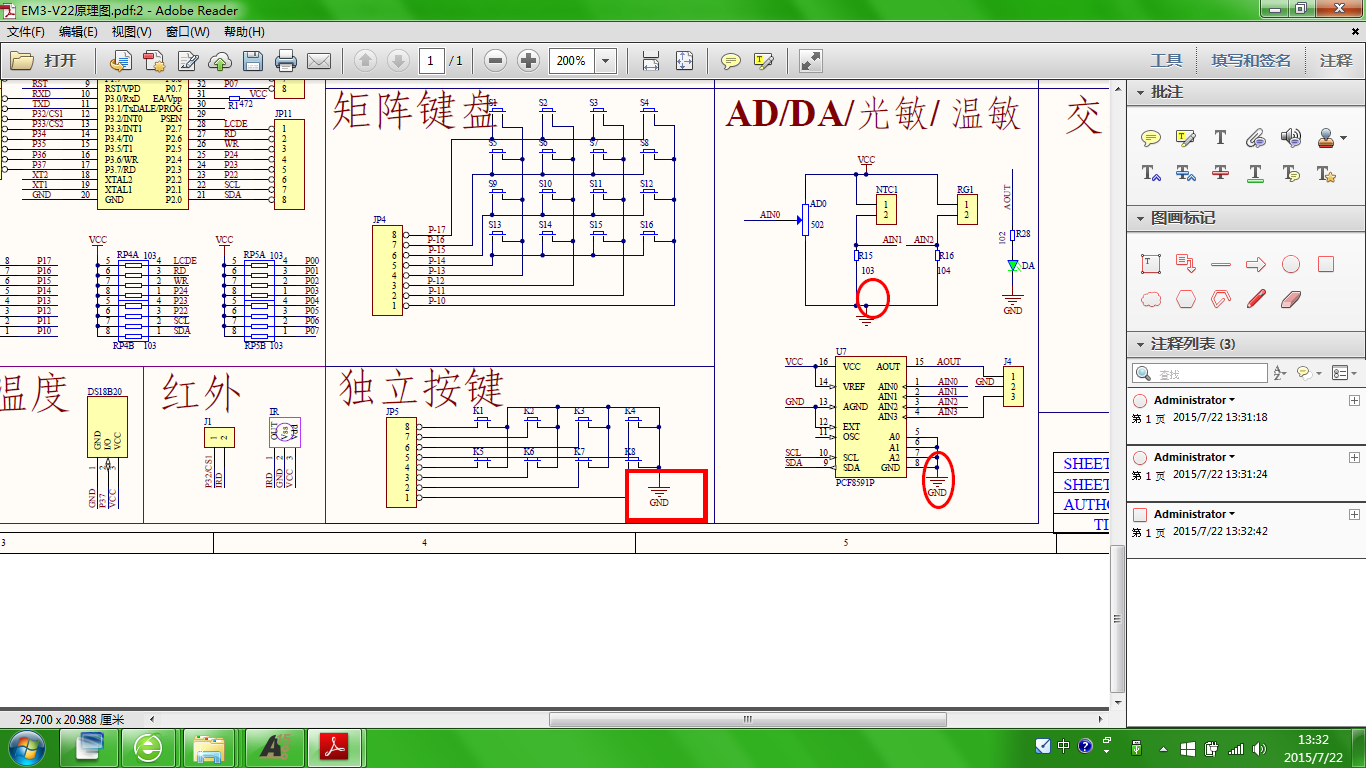Collapse the 图画标记 panel section
1366x768 pixels.
tap(1140, 218)
